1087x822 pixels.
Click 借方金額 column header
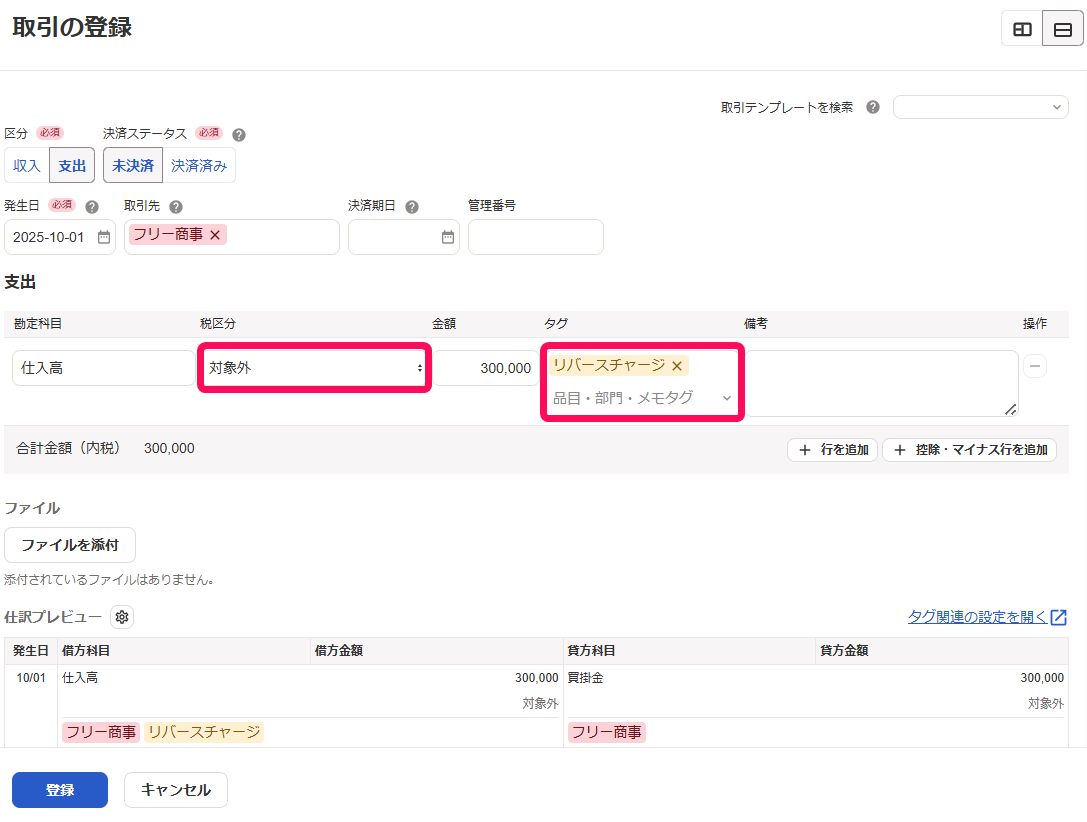tap(339, 651)
